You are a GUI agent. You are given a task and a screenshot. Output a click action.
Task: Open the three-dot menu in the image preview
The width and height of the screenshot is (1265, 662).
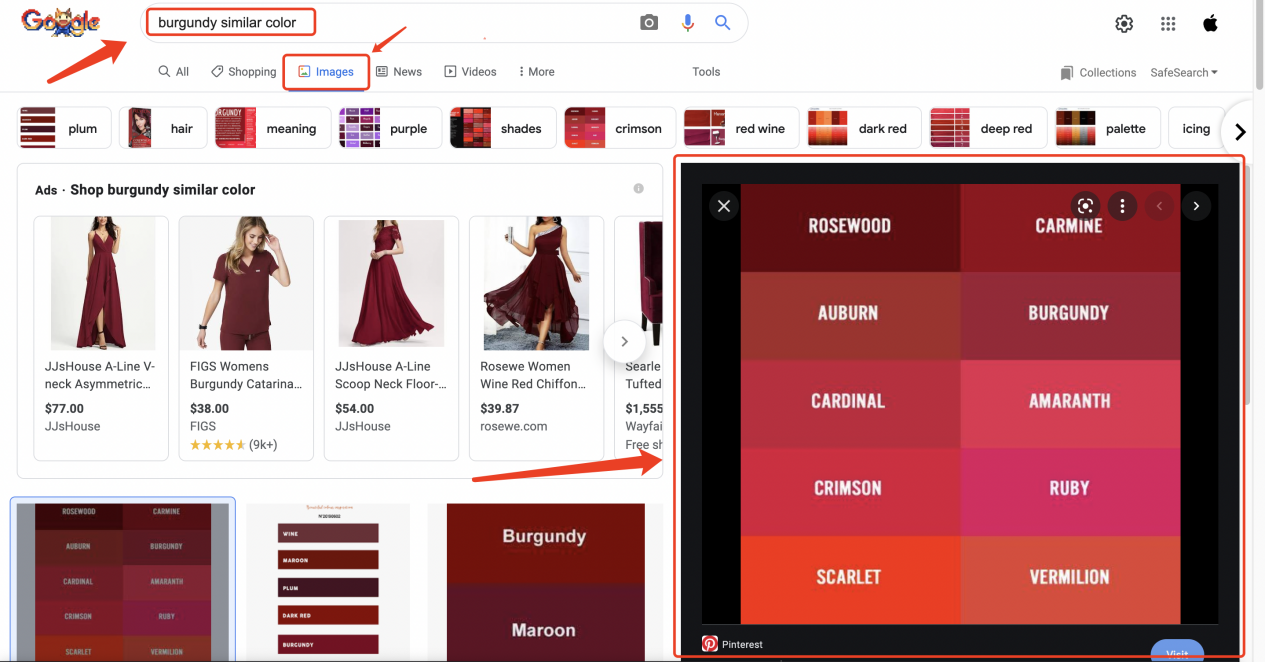pyautogui.click(x=1122, y=206)
